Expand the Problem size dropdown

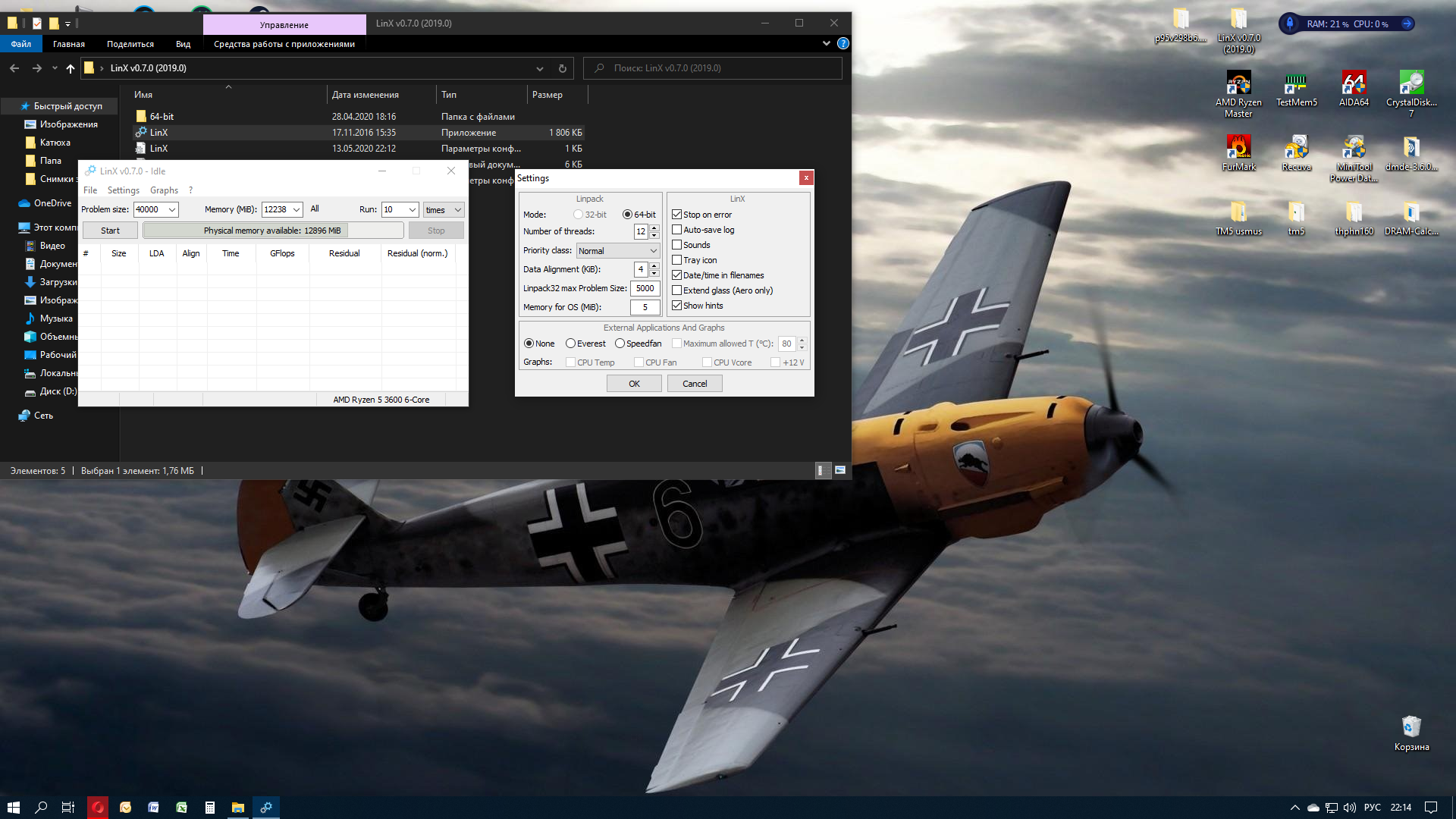pyautogui.click(x=172, y=210)
